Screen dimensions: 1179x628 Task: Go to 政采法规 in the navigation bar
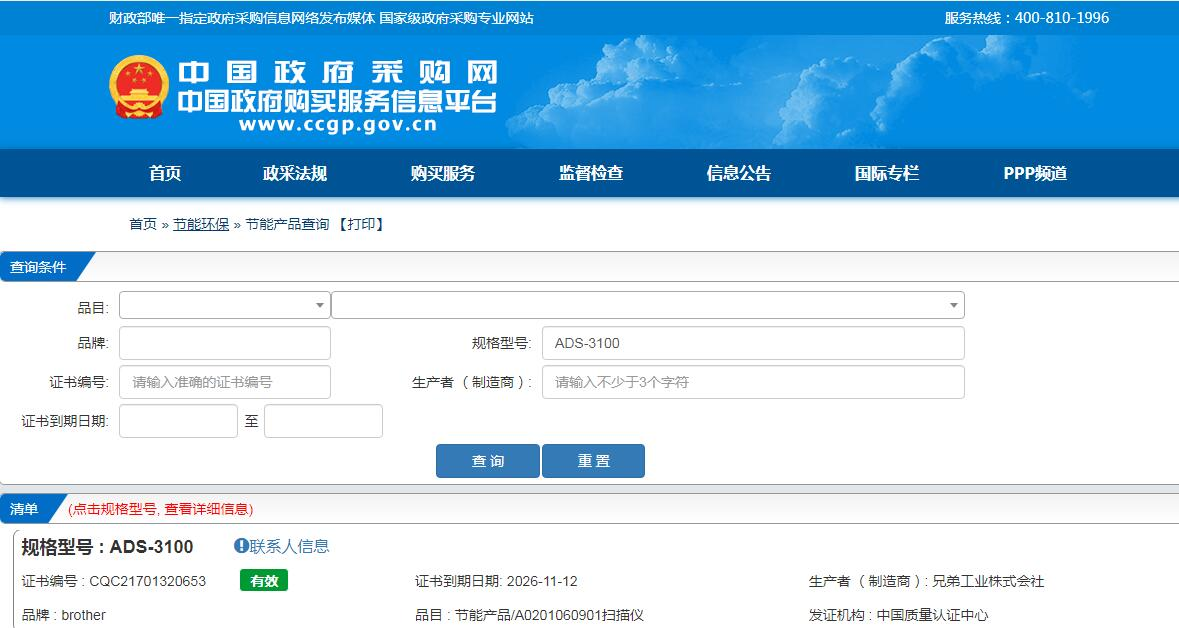tap(295, 173)
